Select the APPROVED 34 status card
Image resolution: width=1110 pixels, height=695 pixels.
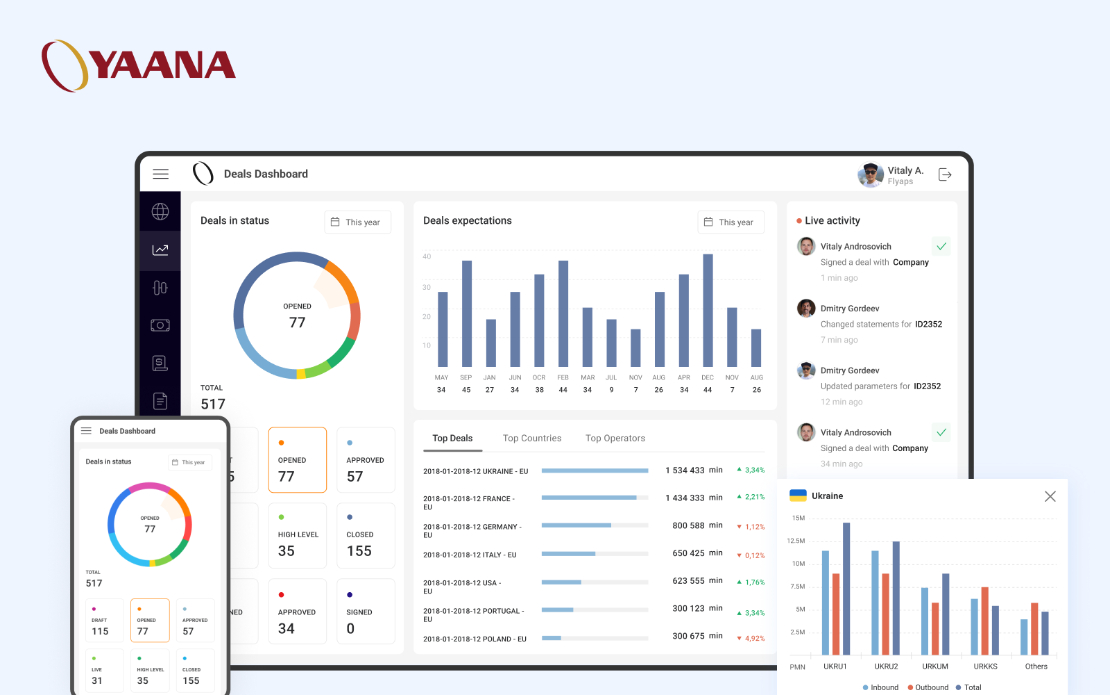click(297, 611)
